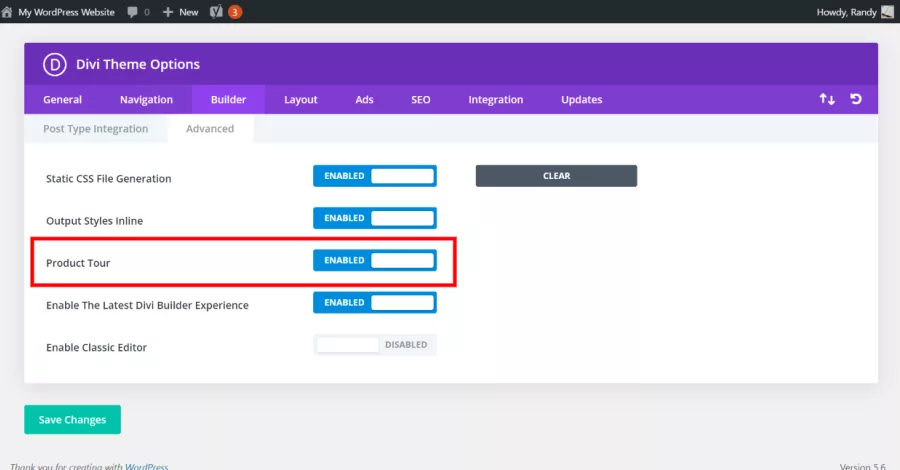This screenshot has width=900, height=470.
Task: Open My WordPress Website link
Action: 67,12
